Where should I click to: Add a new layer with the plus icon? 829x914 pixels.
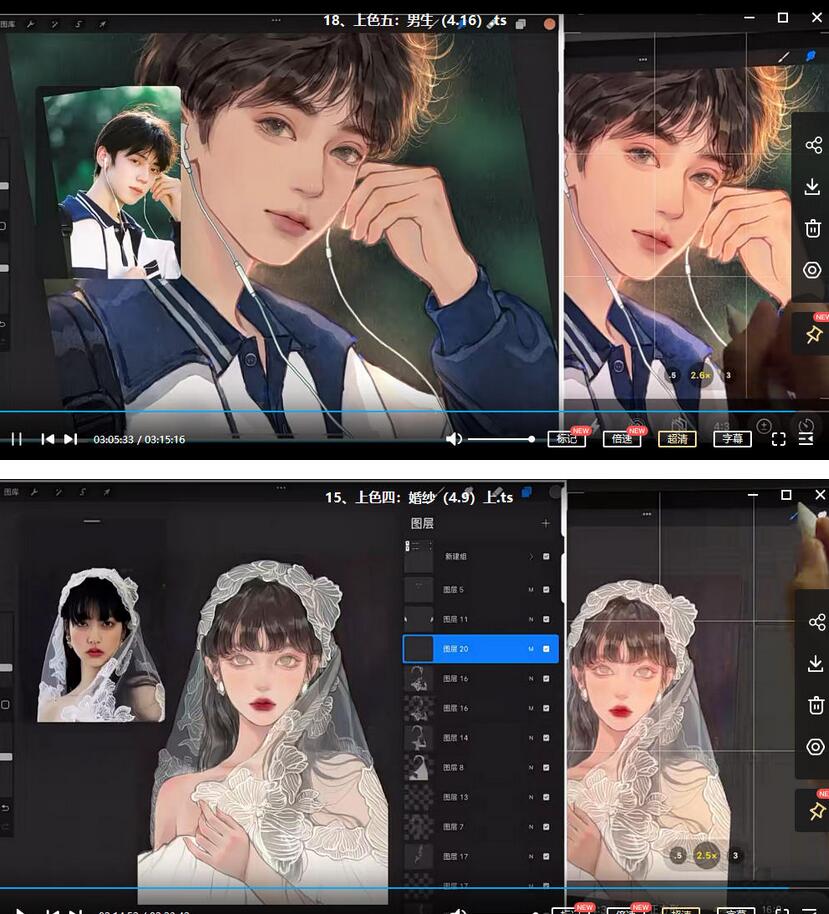(546, 523)
